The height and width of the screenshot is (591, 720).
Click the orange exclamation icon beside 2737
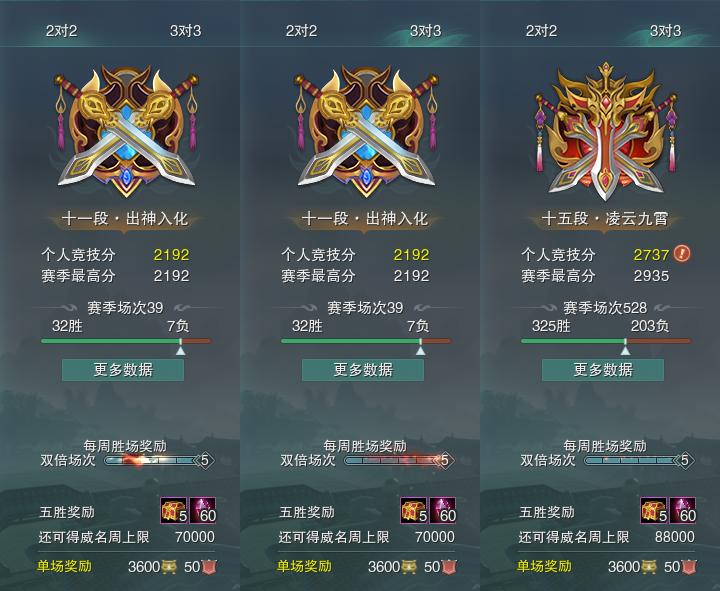(682, 253)
